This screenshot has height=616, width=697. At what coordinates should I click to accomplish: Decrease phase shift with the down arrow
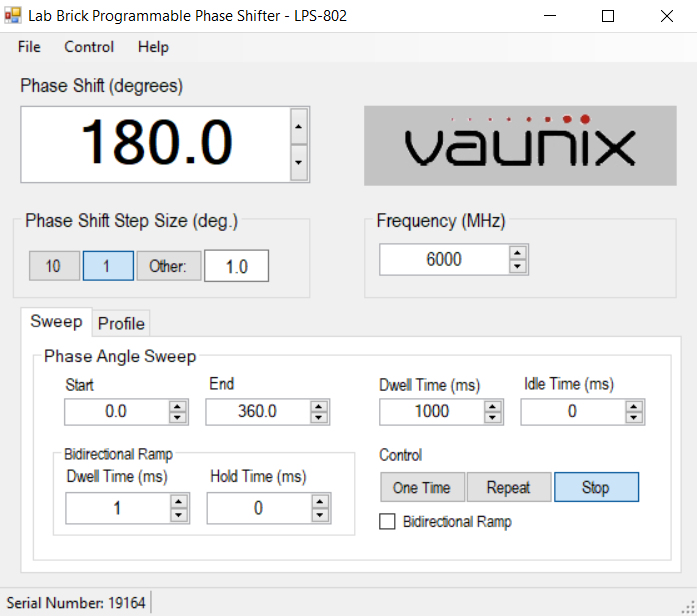click(298, 161)
